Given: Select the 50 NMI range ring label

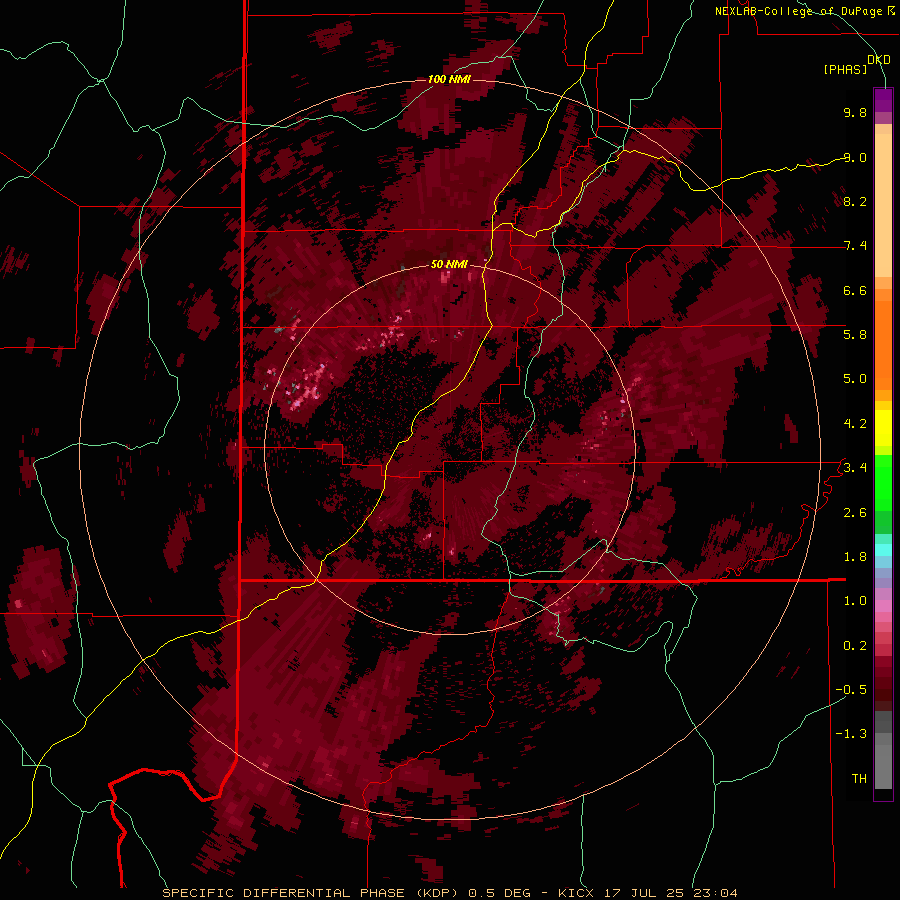Looking at the screenshot, I should click(449, 264).
